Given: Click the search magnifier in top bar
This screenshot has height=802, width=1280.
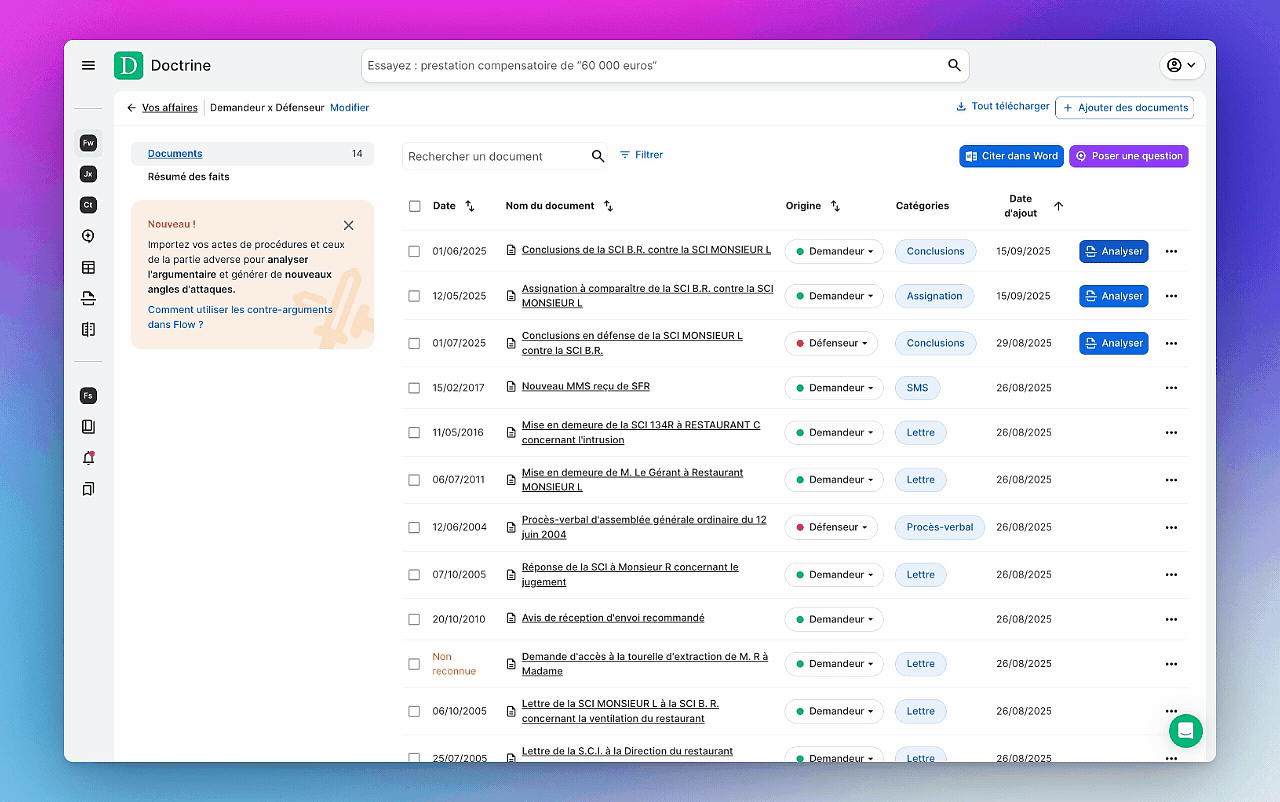Looking at the screenshot, I should point(954,66).
